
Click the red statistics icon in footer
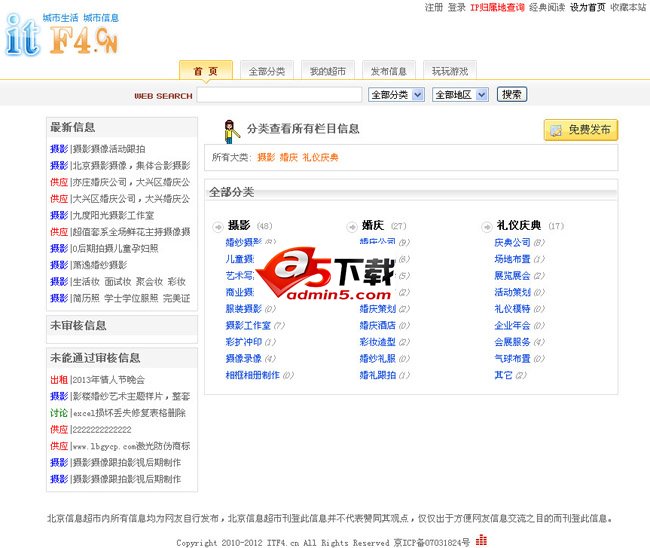(x=481, y=540)
